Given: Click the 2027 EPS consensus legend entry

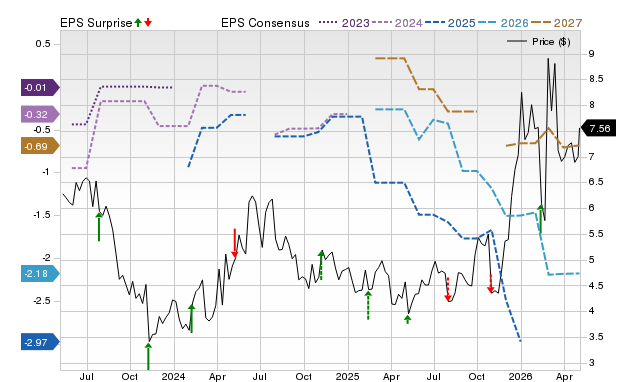Looking at the screenshot, I should pos(556,23).
